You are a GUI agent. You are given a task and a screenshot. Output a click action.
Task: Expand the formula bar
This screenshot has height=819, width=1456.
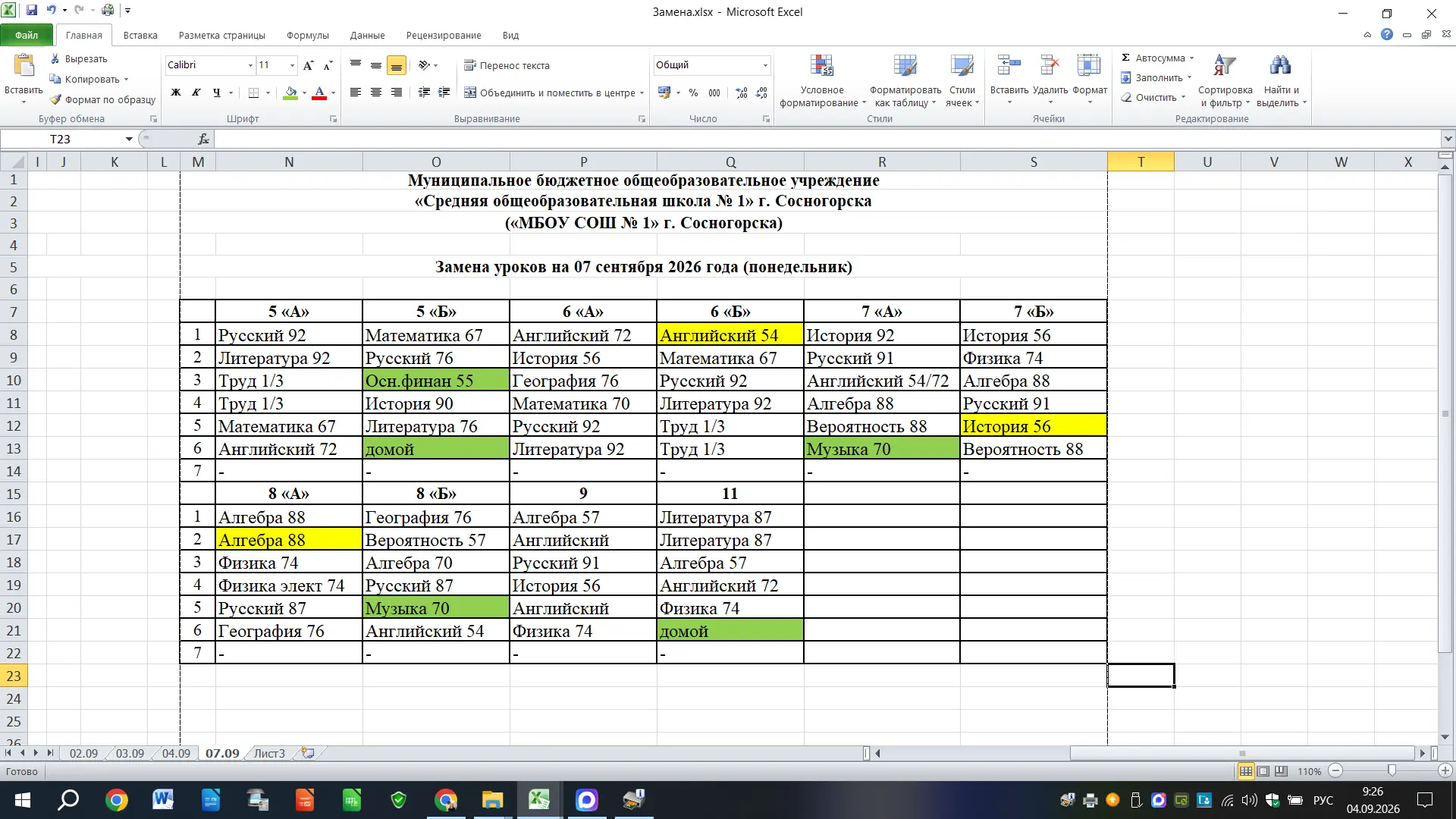coord(1448,139)
